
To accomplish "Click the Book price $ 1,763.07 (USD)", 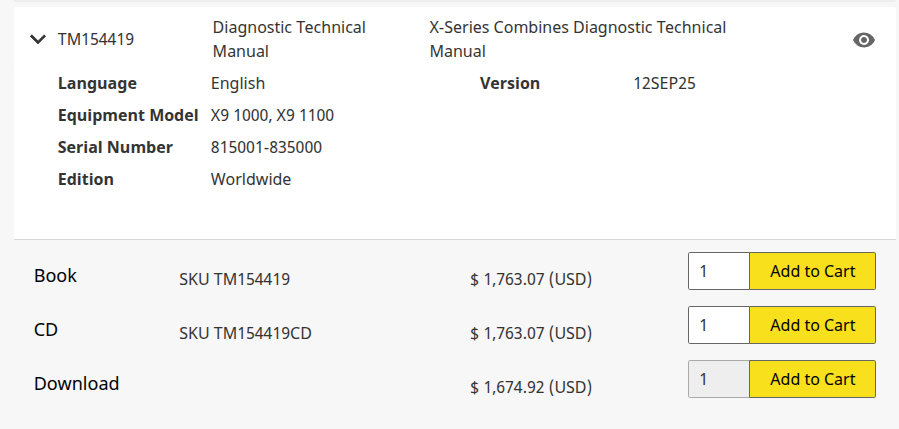I will [x=531, y=279].
